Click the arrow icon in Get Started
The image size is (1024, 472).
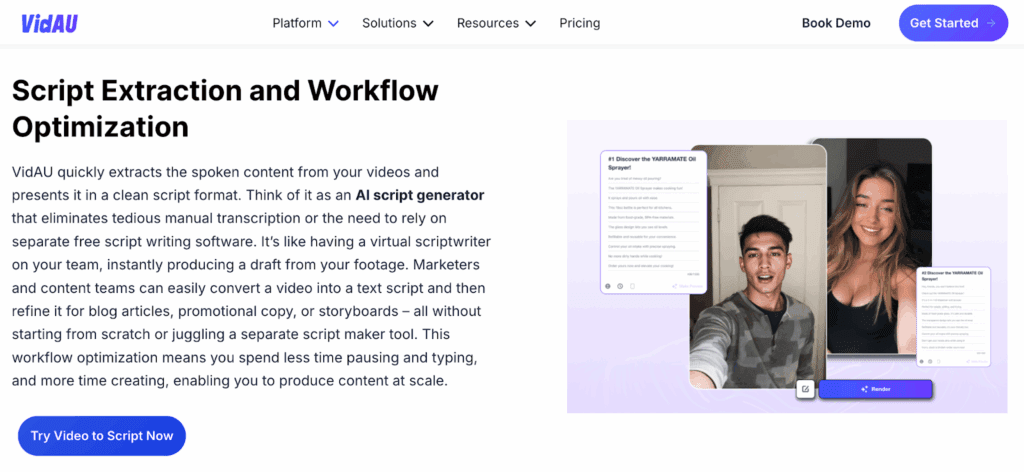coord(991,23)
